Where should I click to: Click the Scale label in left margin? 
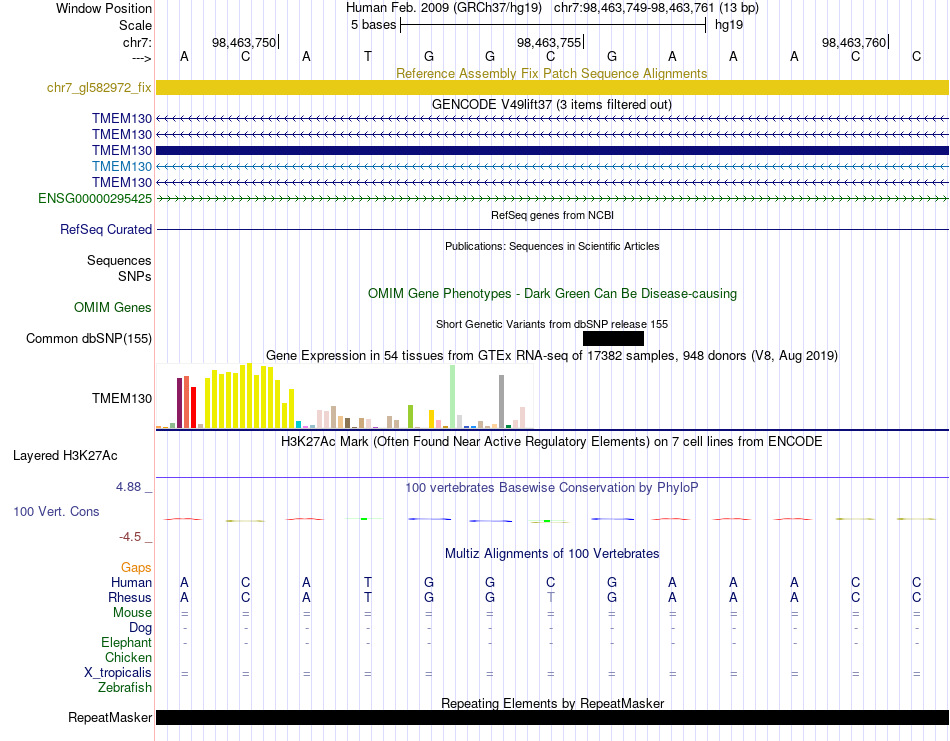click(x=135, y=25)
